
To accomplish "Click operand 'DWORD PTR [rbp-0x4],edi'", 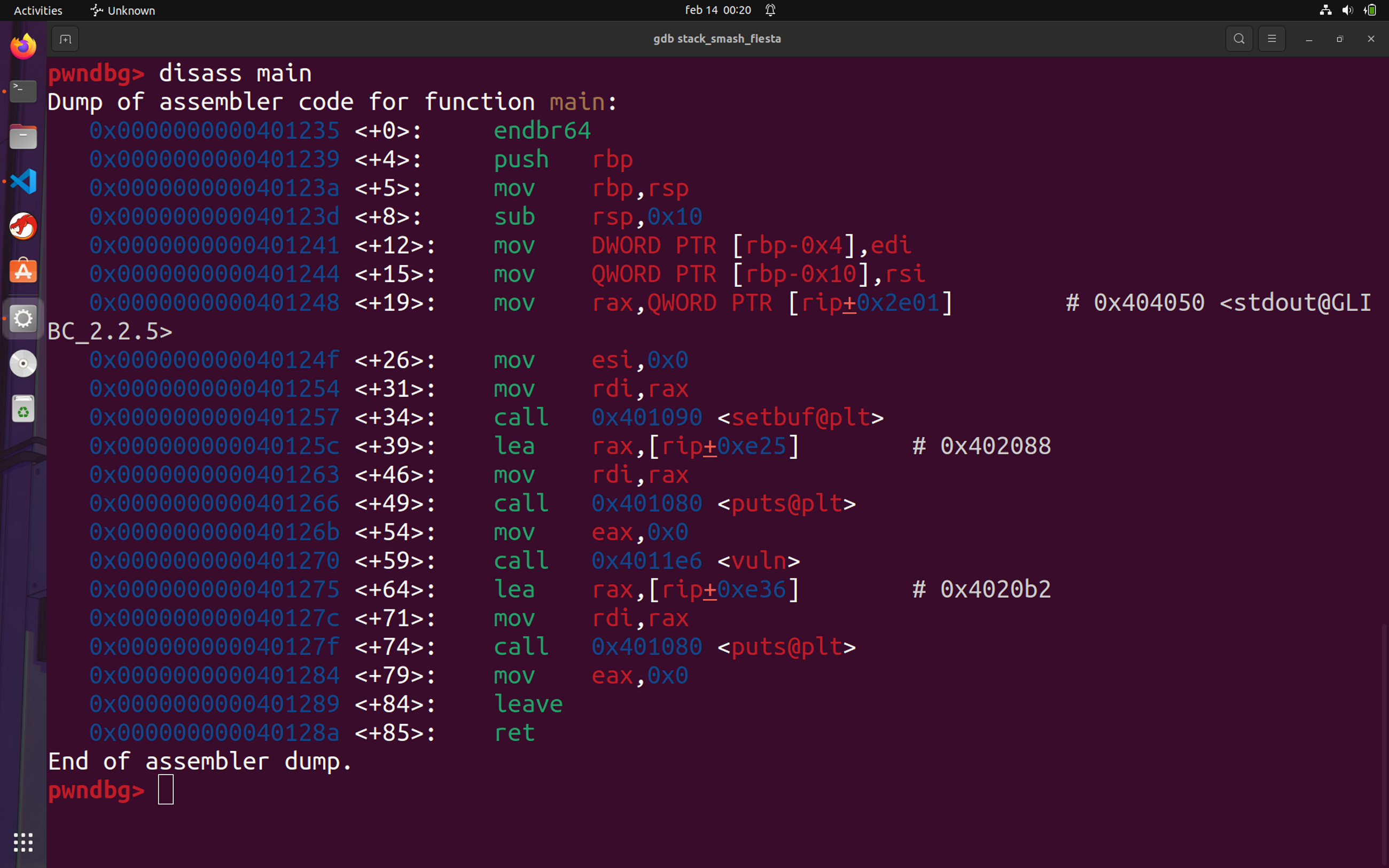I will [x=751, y=246].
